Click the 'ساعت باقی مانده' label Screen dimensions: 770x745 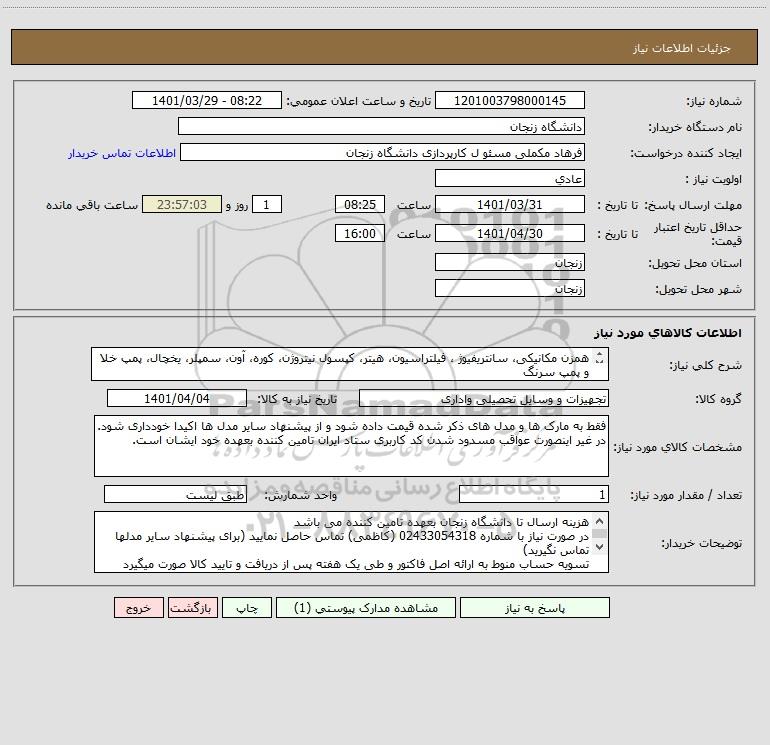pyautogui.click(x=92, y=205)
